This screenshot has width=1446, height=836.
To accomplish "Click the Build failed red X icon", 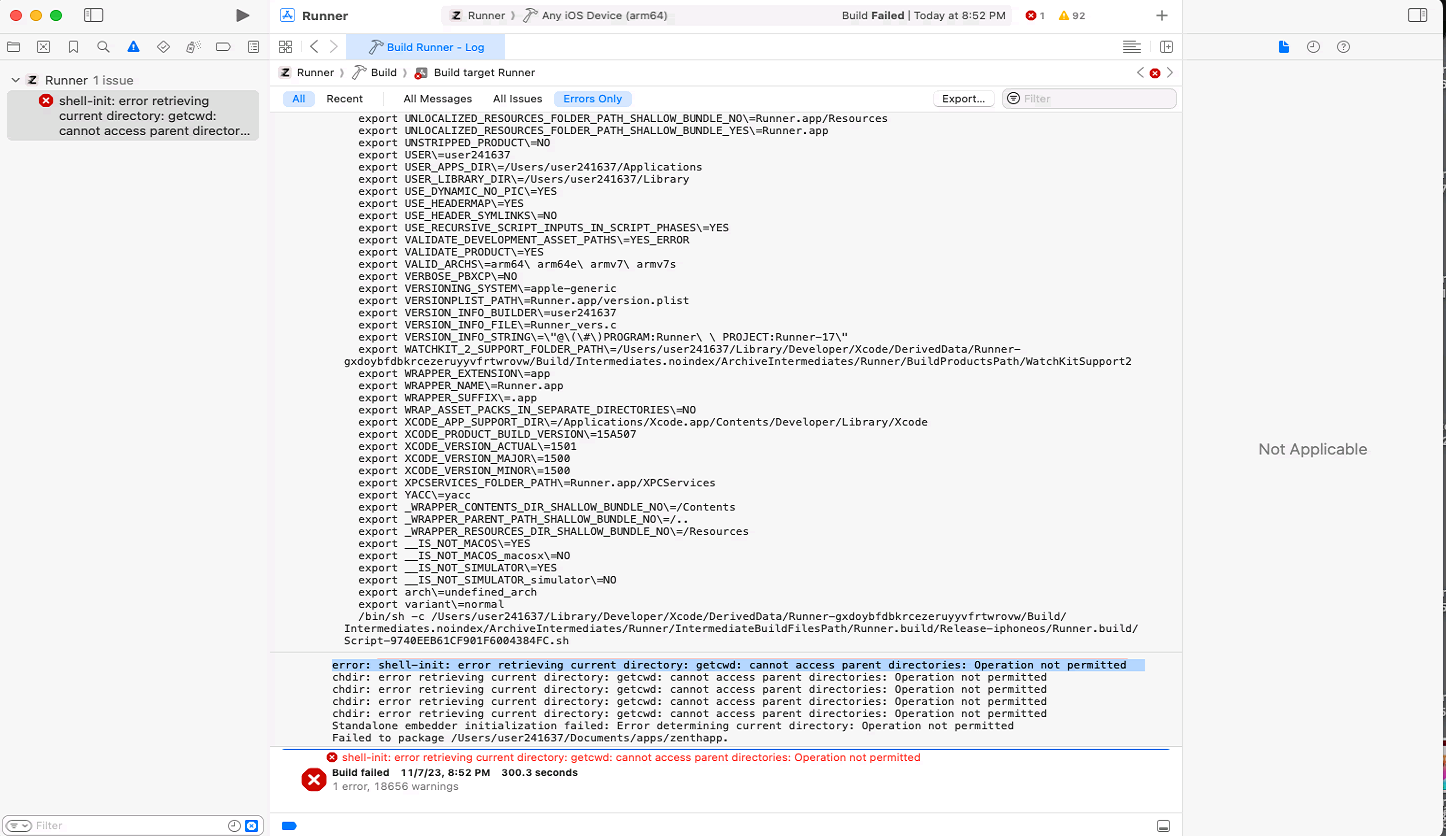I will (314, 780).
